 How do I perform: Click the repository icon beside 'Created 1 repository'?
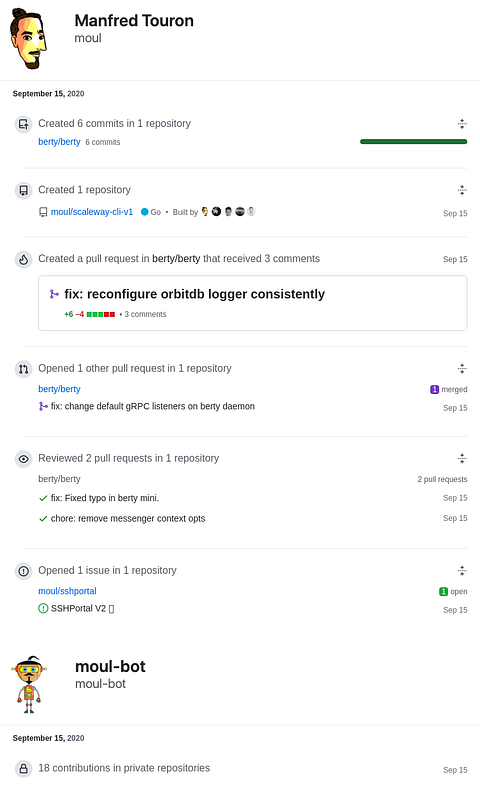(23, 190)
